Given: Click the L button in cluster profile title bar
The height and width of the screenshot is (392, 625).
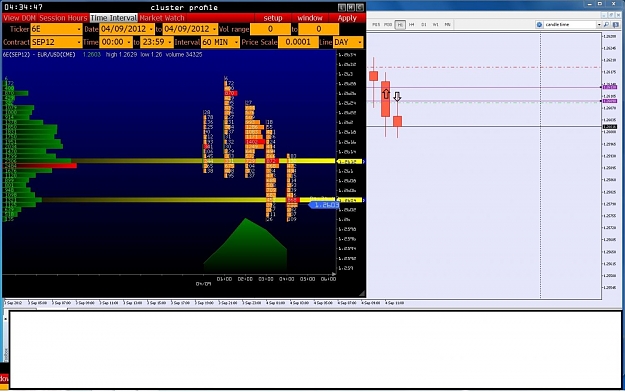Looking at the screenshot, I should (342, 7).
